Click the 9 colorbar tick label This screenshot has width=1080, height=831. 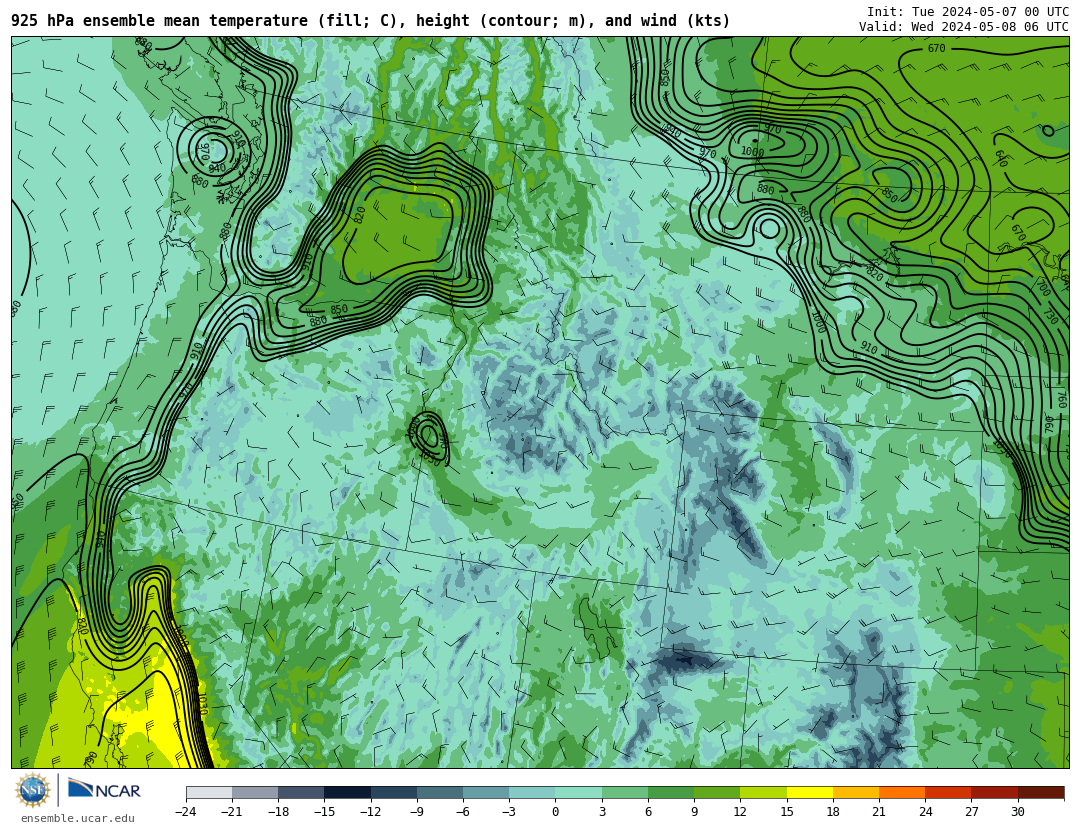(x=694, y=812)
